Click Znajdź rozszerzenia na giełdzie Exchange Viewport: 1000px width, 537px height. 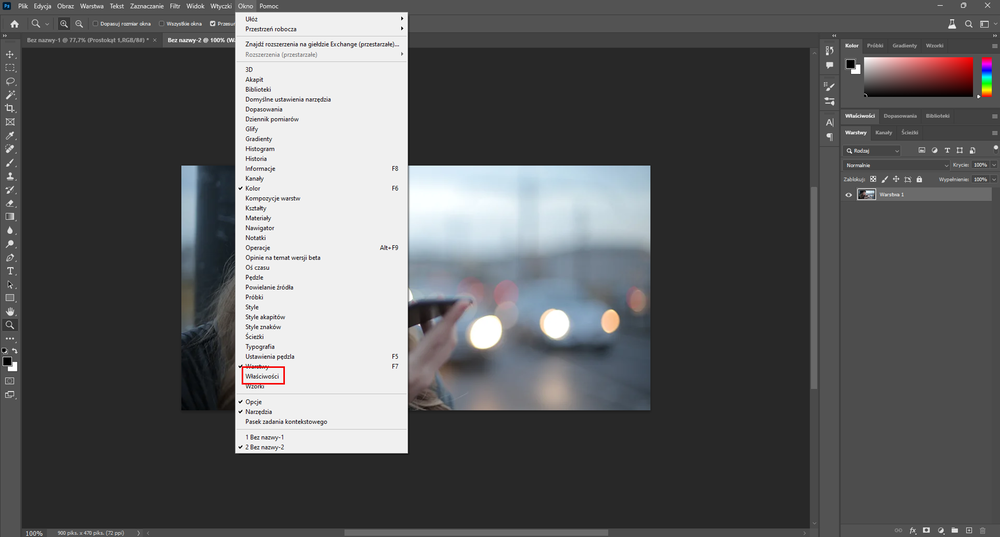[321, 44]
